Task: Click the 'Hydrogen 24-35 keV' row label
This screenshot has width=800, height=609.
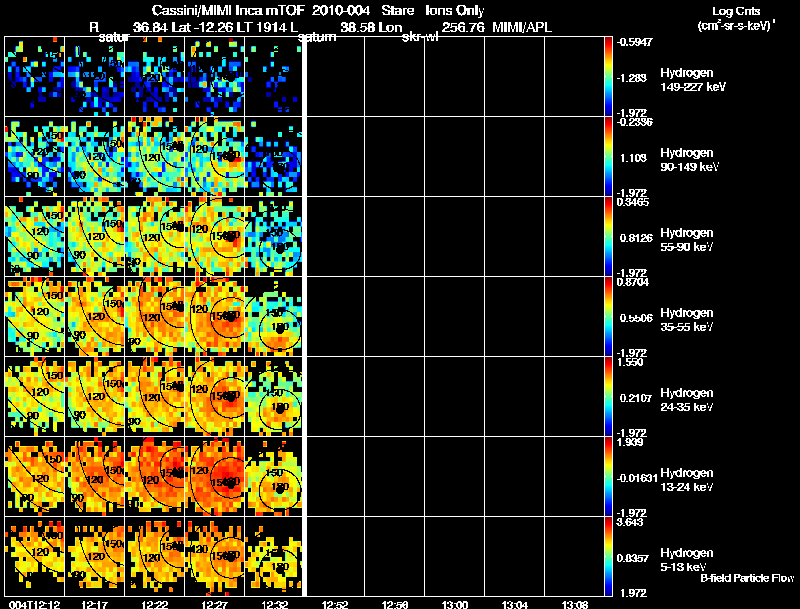Action: pos(687,400)
